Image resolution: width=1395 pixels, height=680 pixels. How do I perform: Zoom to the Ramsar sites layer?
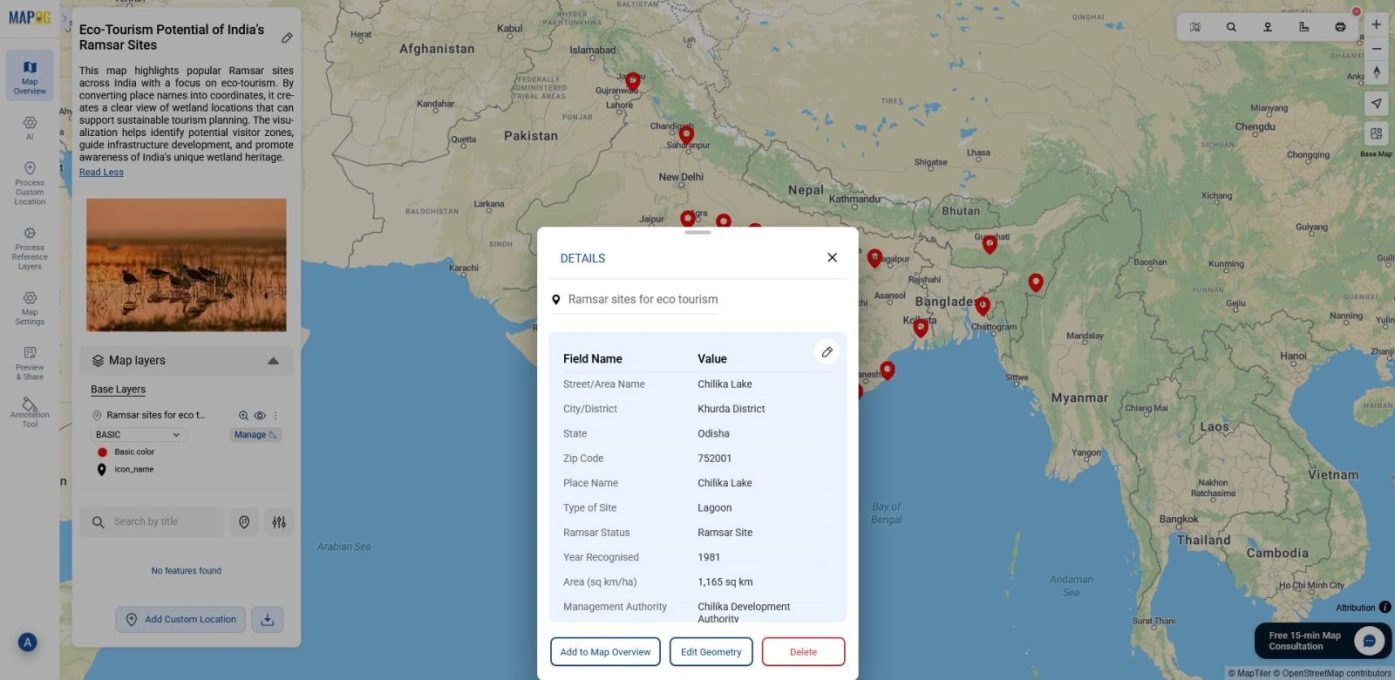tap(243, 415)
